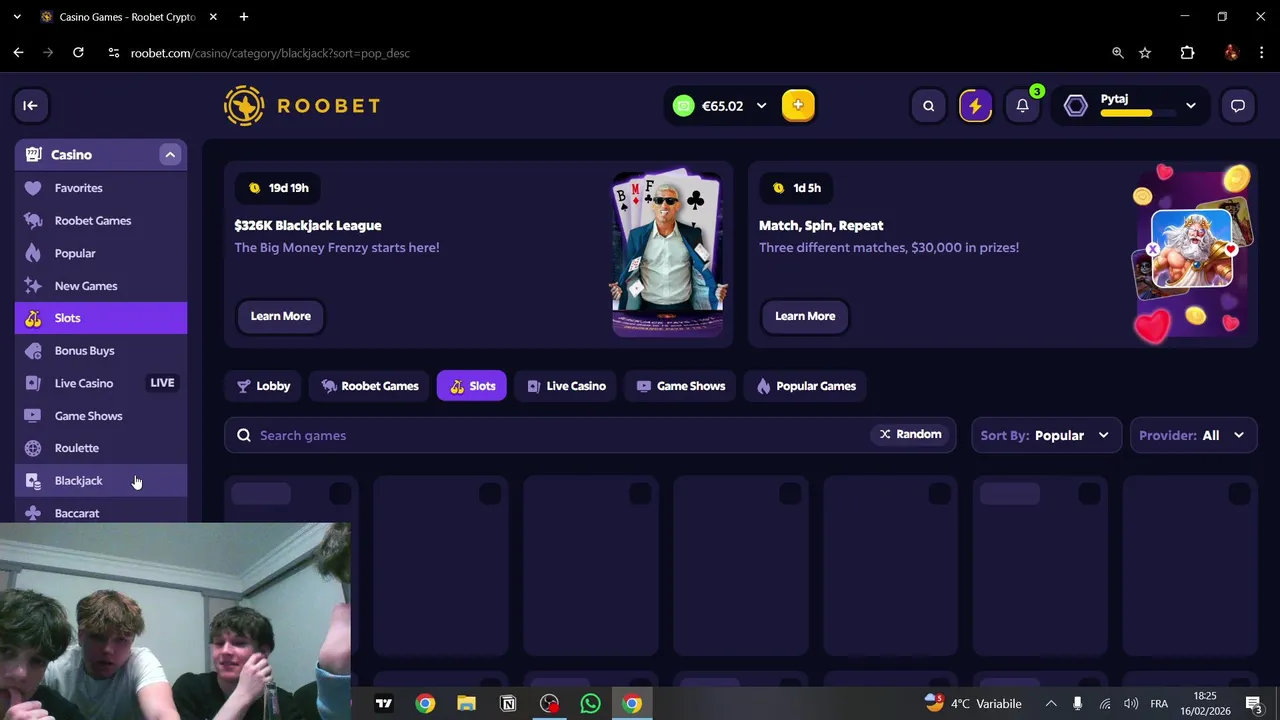Open Bonus Buys in the sidebar

point(101,350)
